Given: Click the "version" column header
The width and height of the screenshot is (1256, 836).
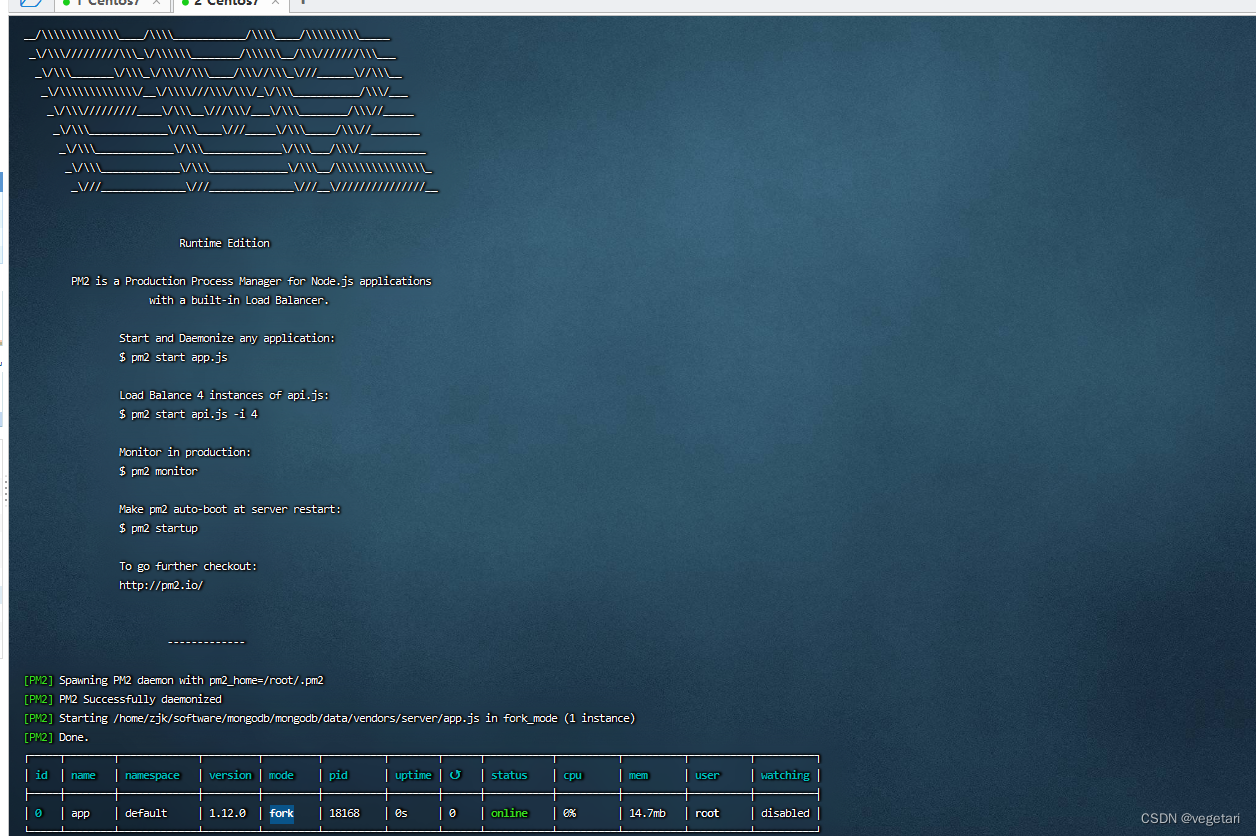Looking at the screenshot, I should click(230, 775).
